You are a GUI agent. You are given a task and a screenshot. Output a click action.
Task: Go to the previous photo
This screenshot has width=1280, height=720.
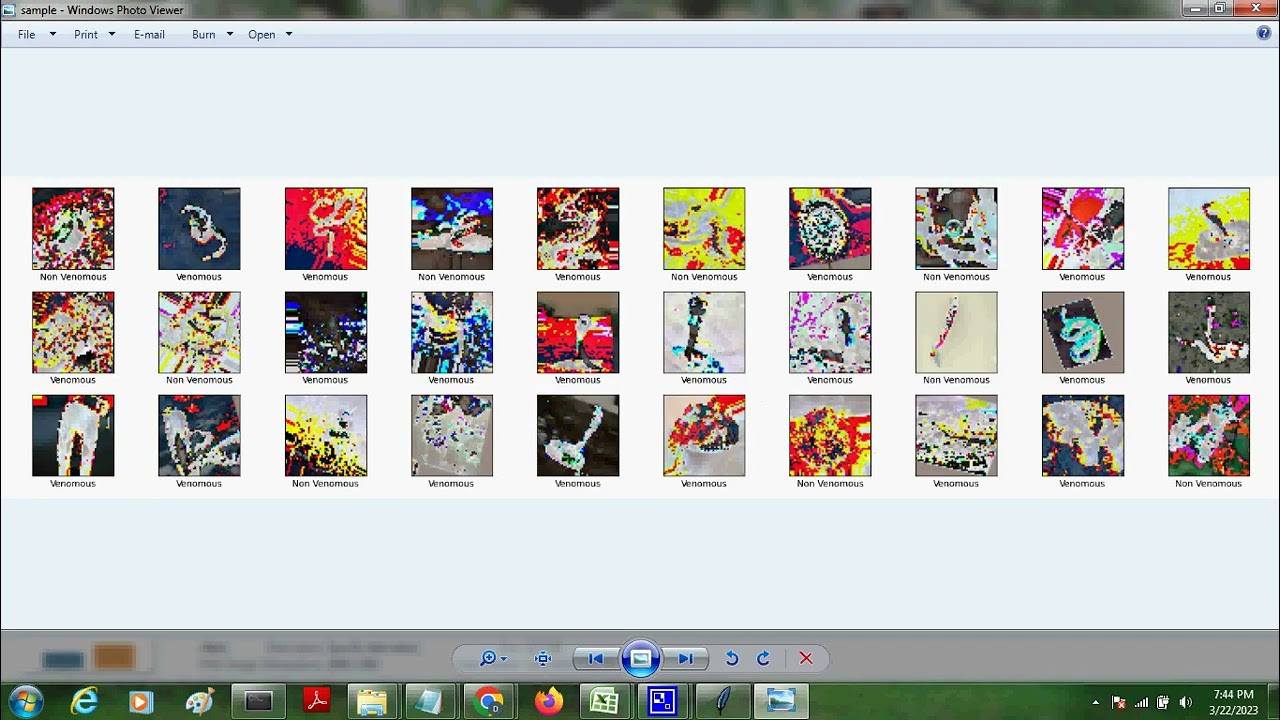pyautogui.click(x=596, y=658)
